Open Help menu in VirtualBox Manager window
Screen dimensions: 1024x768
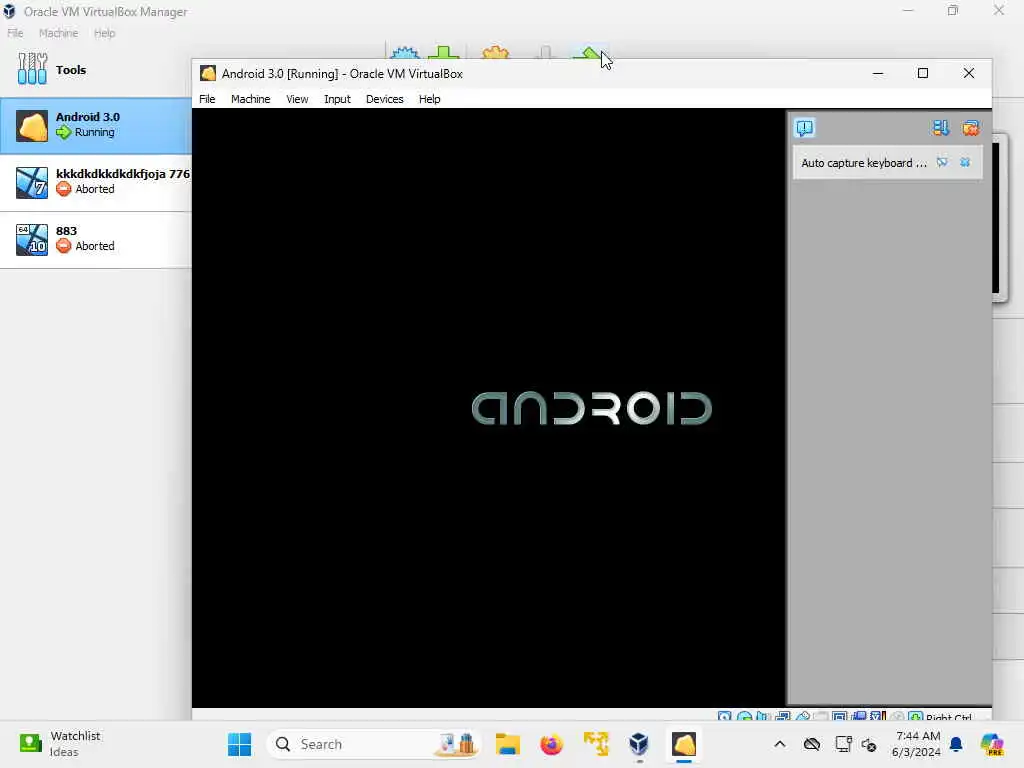point(104,33)
